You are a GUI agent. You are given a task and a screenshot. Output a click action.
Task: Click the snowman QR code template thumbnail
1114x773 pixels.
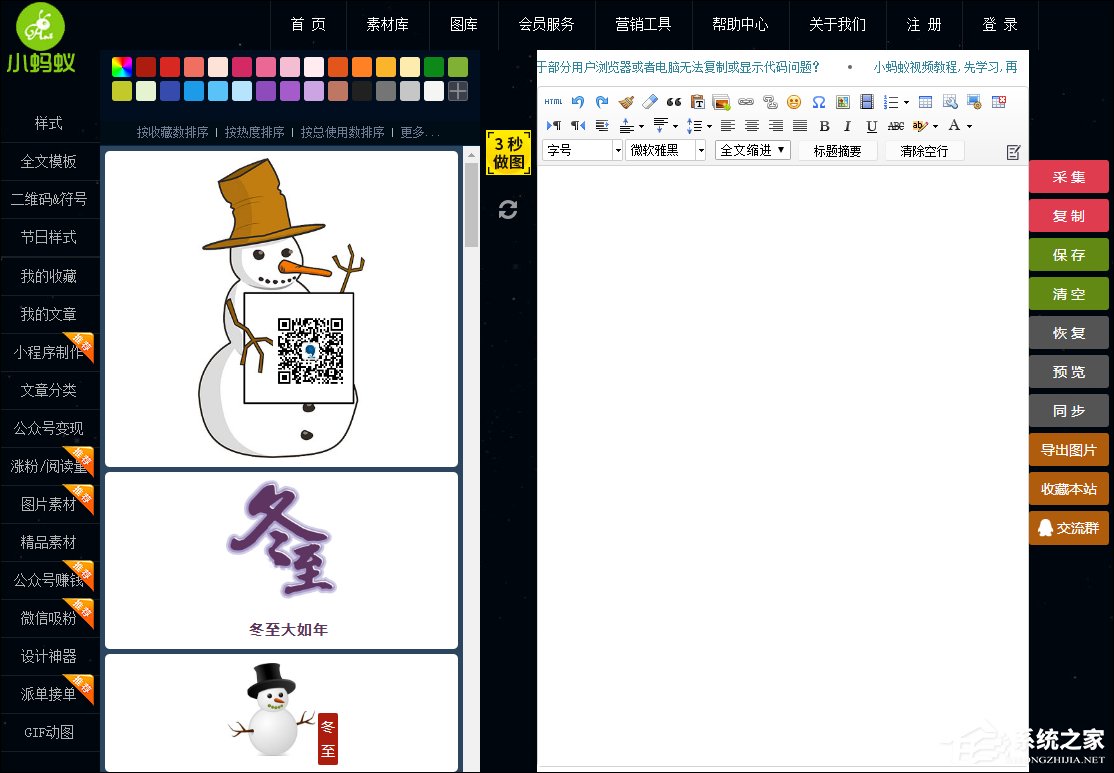coord(281,308)
